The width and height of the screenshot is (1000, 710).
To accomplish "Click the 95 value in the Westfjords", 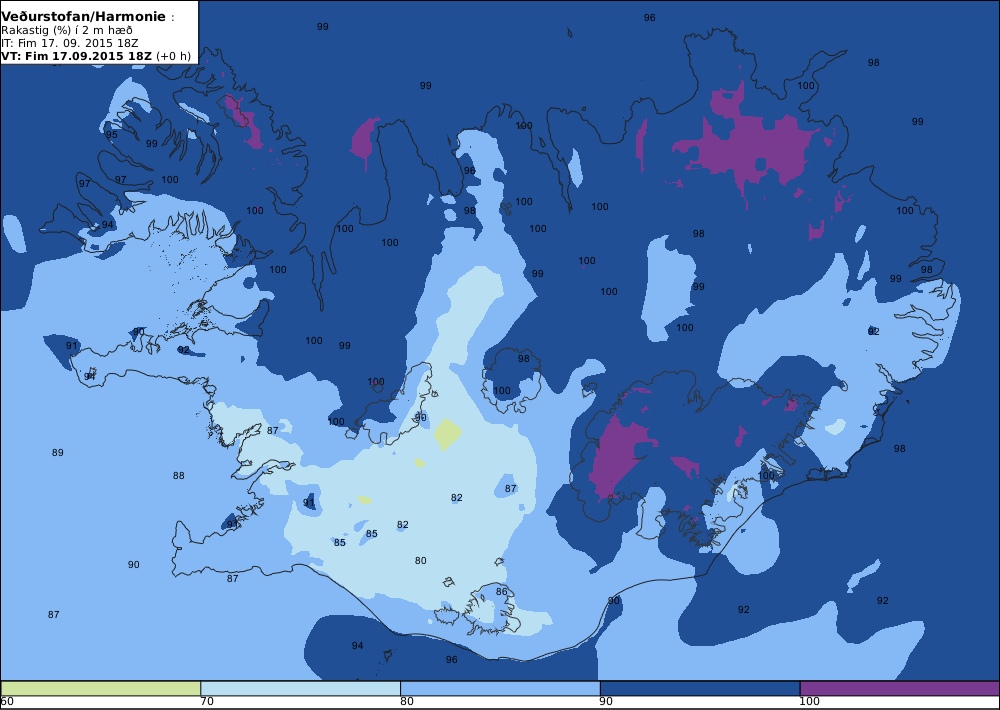I will (x=112, y=135).
